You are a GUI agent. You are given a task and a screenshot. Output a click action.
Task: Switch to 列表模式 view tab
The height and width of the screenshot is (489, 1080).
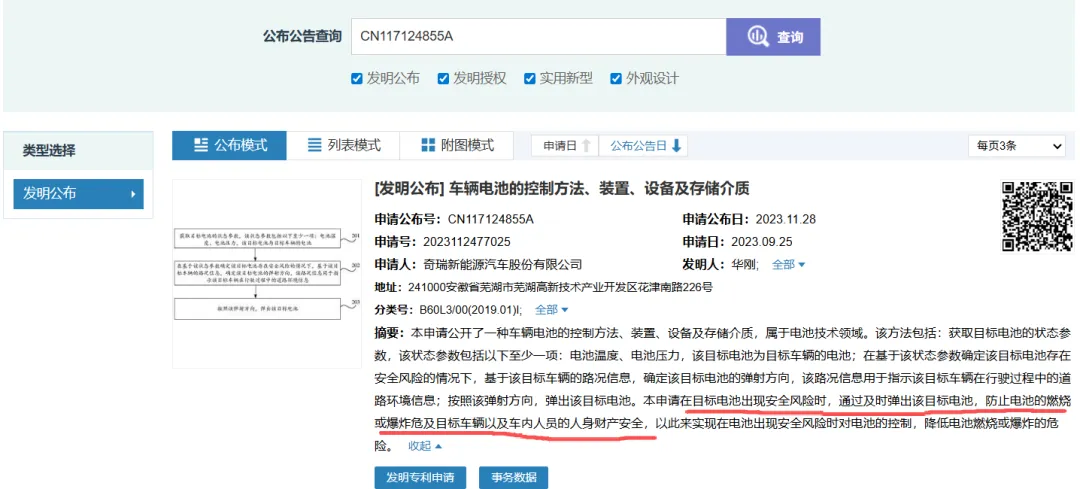pos(344,145)
